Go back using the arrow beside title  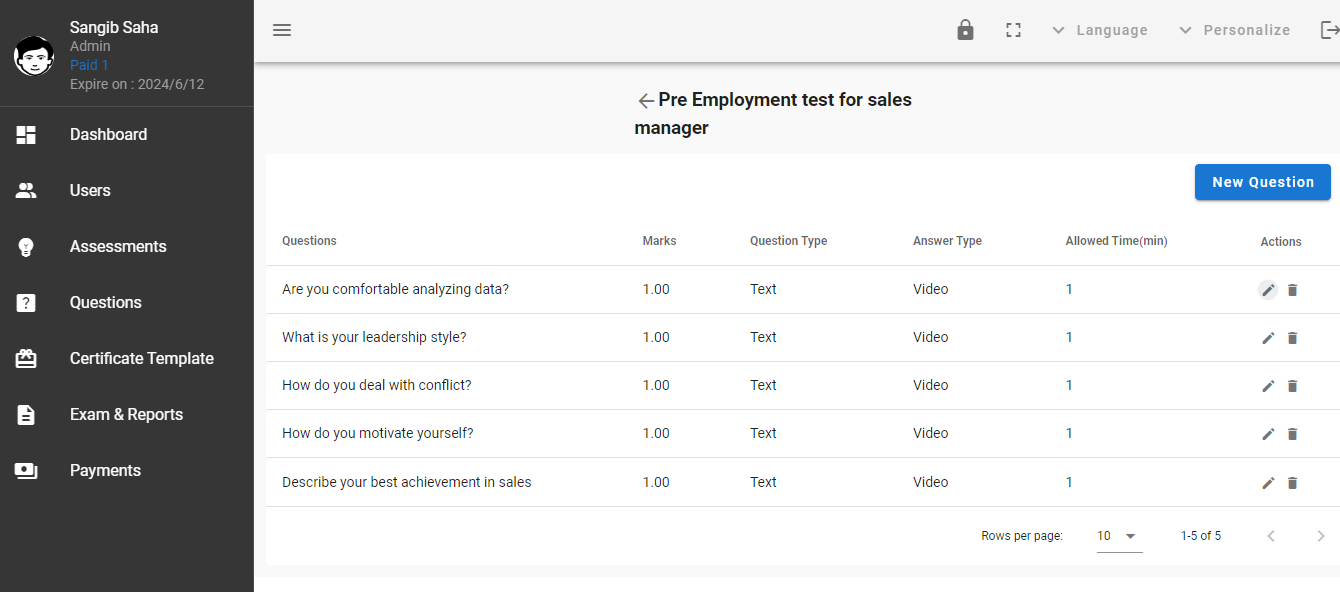646,101
